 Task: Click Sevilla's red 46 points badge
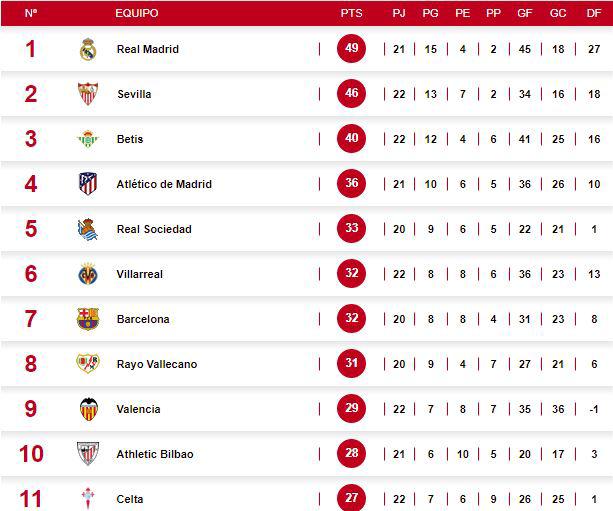351,94
